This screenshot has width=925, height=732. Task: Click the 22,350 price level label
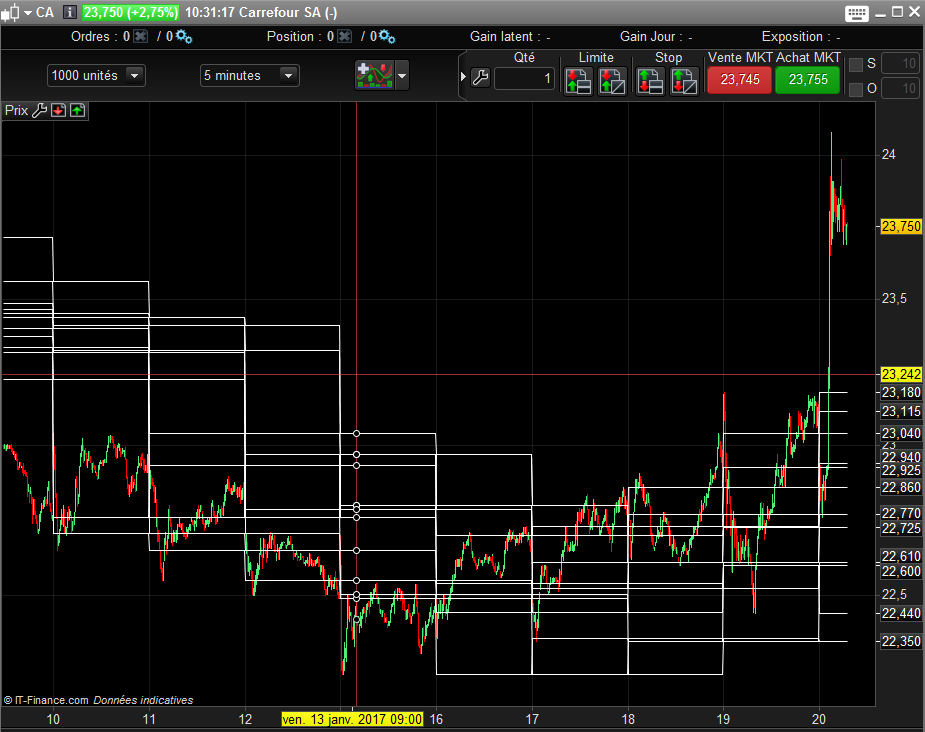click(901, 641)
